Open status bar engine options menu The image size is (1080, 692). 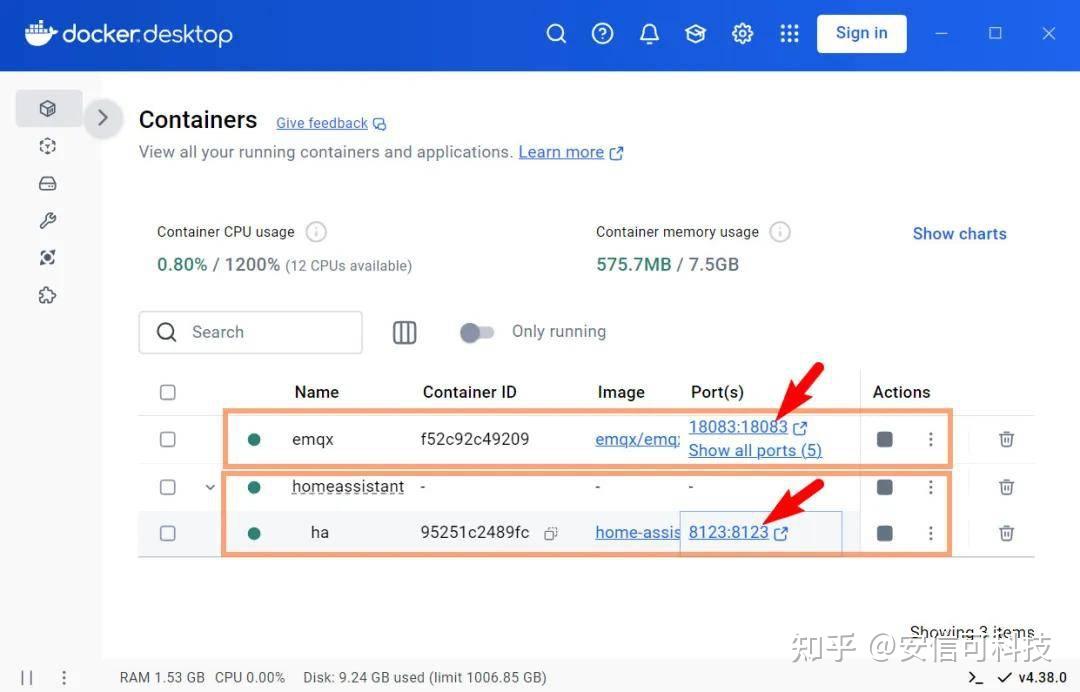coord(64,678)
